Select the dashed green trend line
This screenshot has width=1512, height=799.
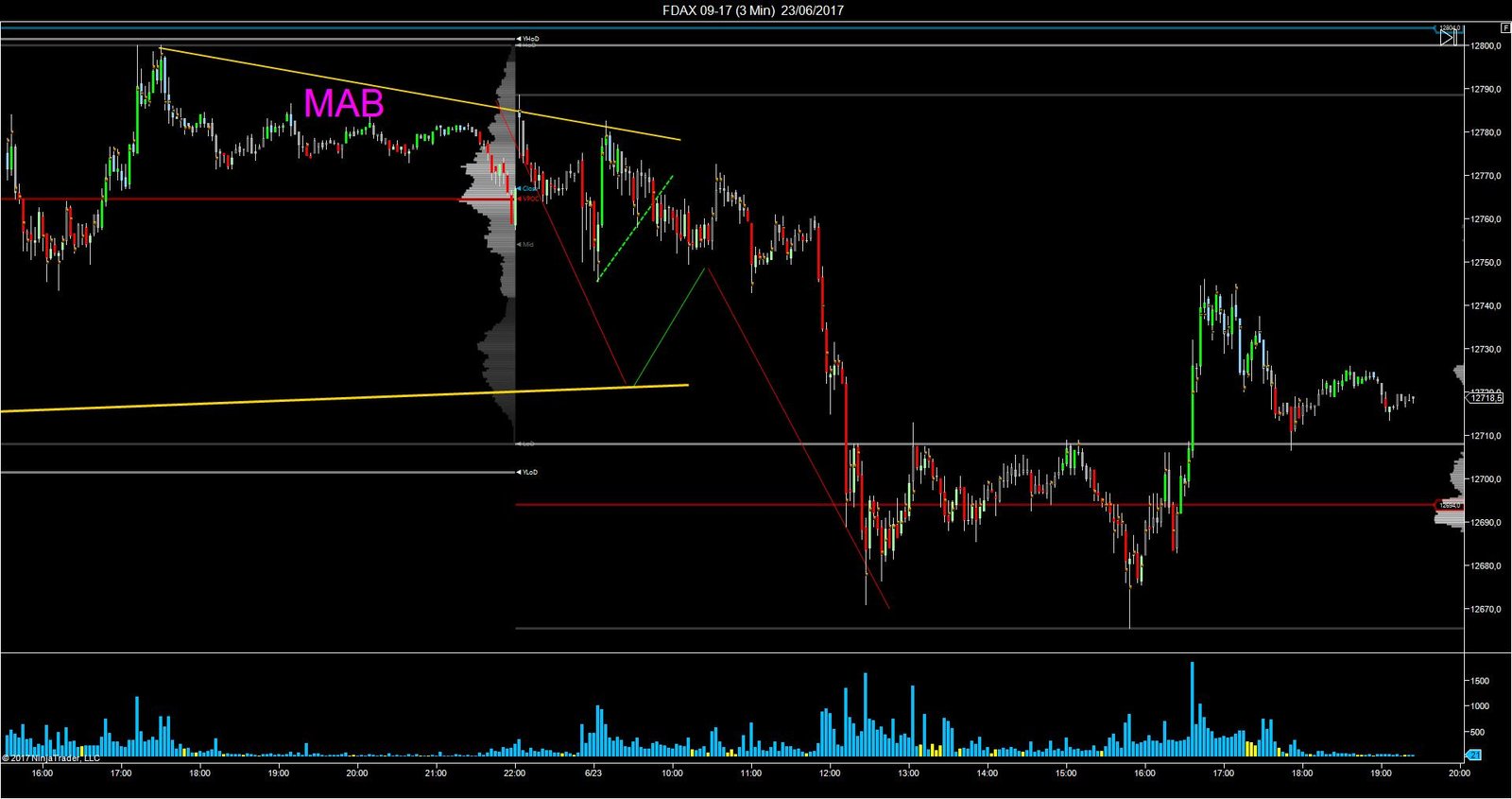[635, 228]
